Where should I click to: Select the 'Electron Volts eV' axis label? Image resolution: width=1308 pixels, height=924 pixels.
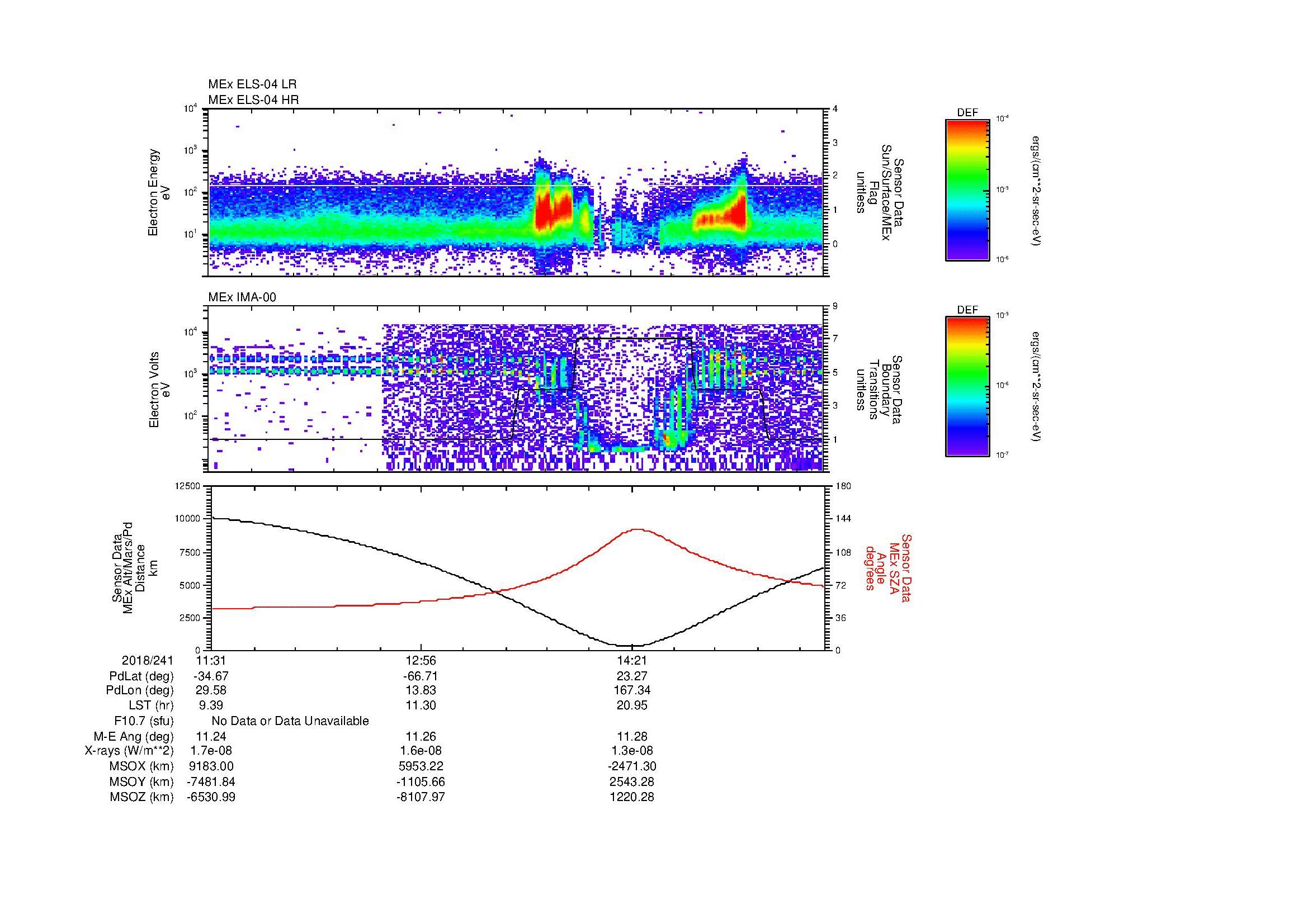point(159,390)
